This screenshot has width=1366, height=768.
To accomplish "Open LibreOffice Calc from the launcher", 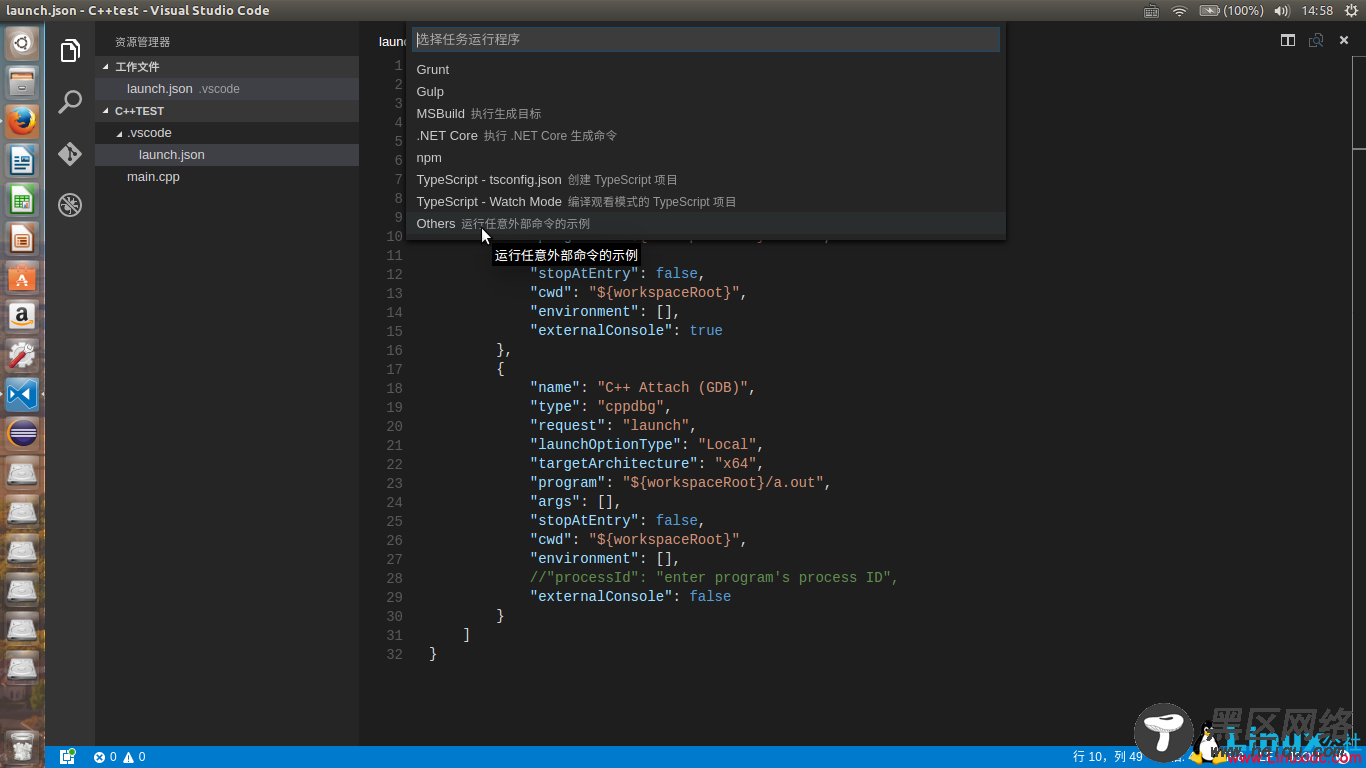I will (x=22, y=199).
